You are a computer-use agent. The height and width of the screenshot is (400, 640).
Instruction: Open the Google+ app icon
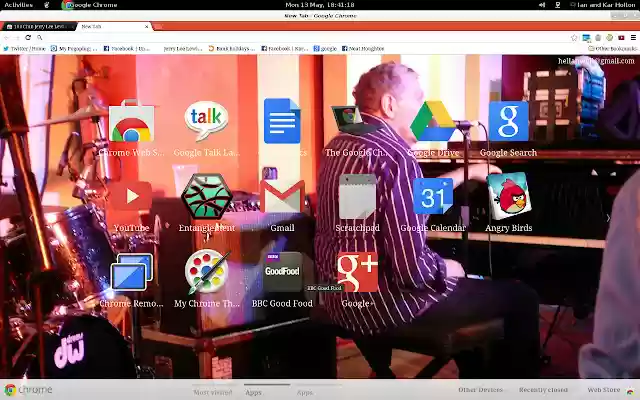point(358,272)
